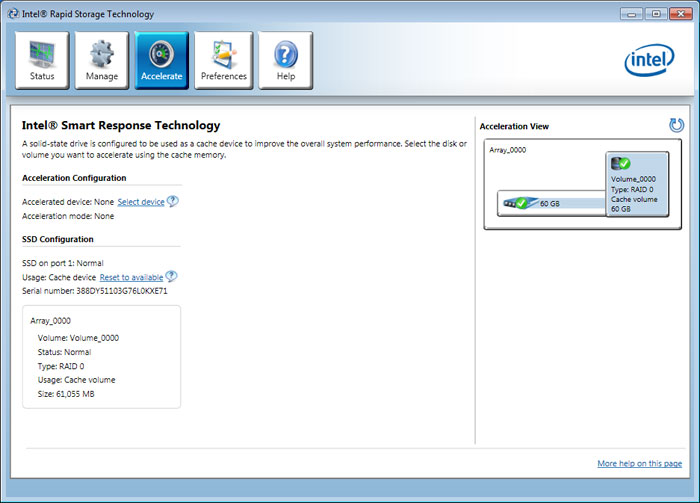This screenshot has height=503, width=700.
Task: Click the Select device link
Action: point(141,202)
